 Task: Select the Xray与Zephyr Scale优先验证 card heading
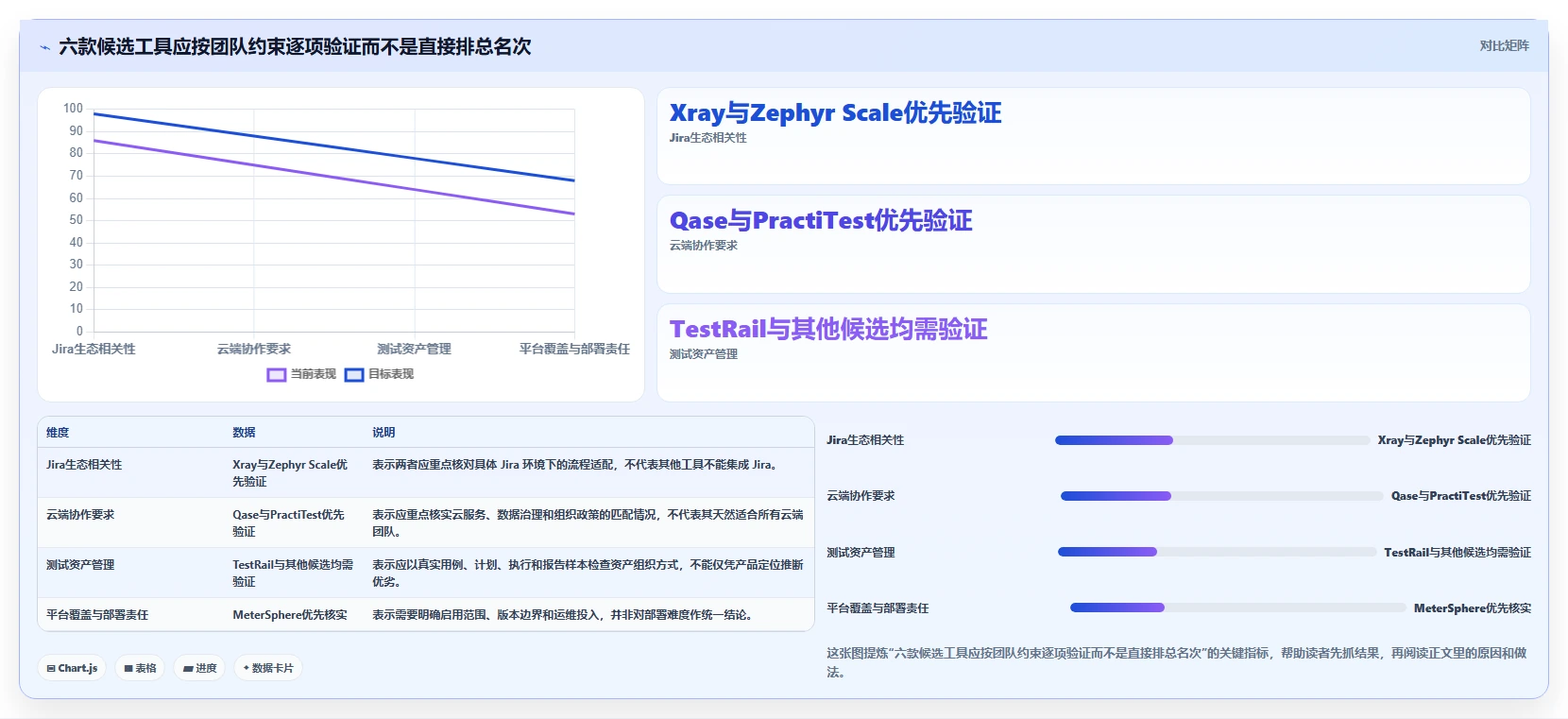(x=835, y=113)
